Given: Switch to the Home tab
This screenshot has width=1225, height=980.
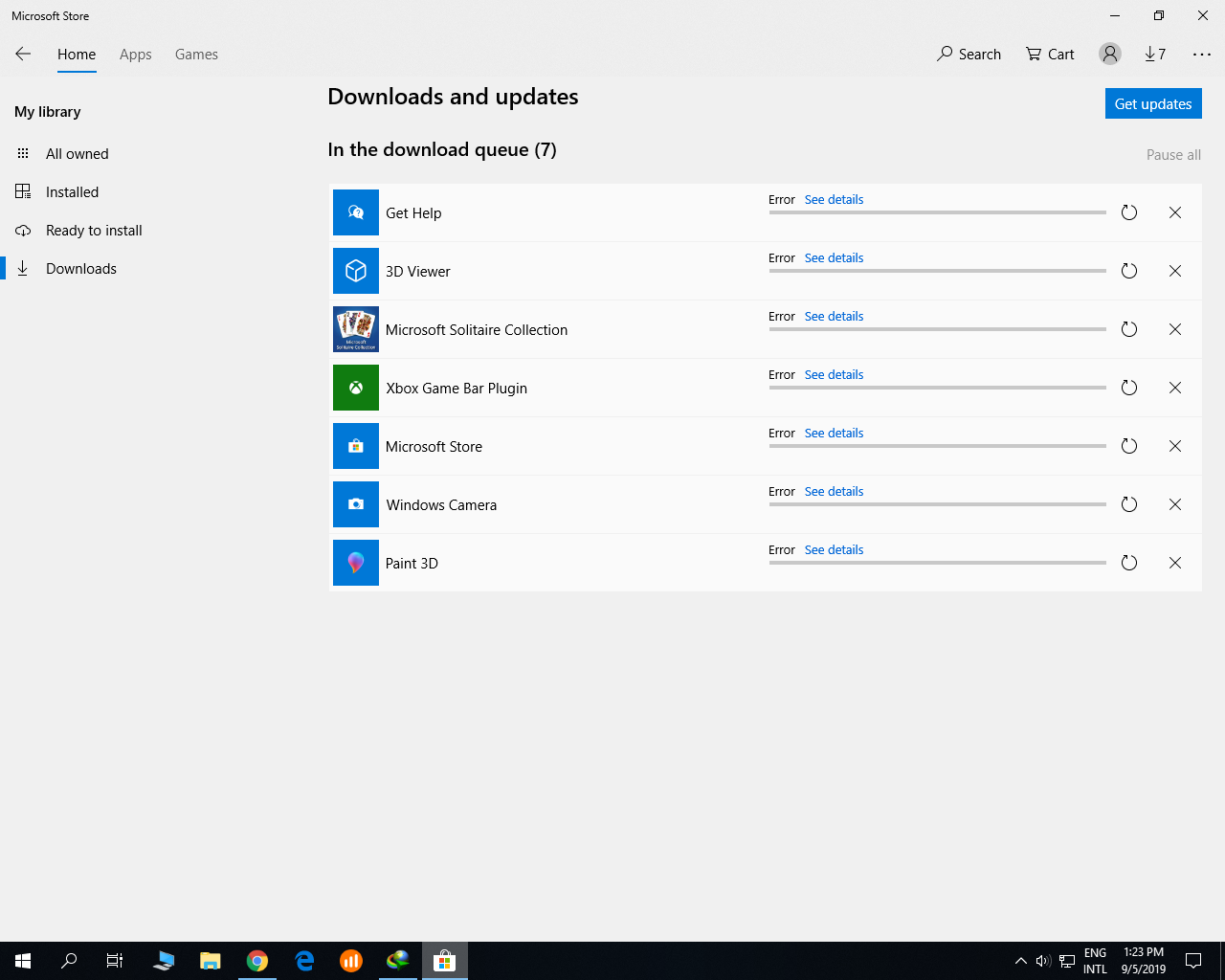Looking at the screenshot, I should [x=77, y=55].
